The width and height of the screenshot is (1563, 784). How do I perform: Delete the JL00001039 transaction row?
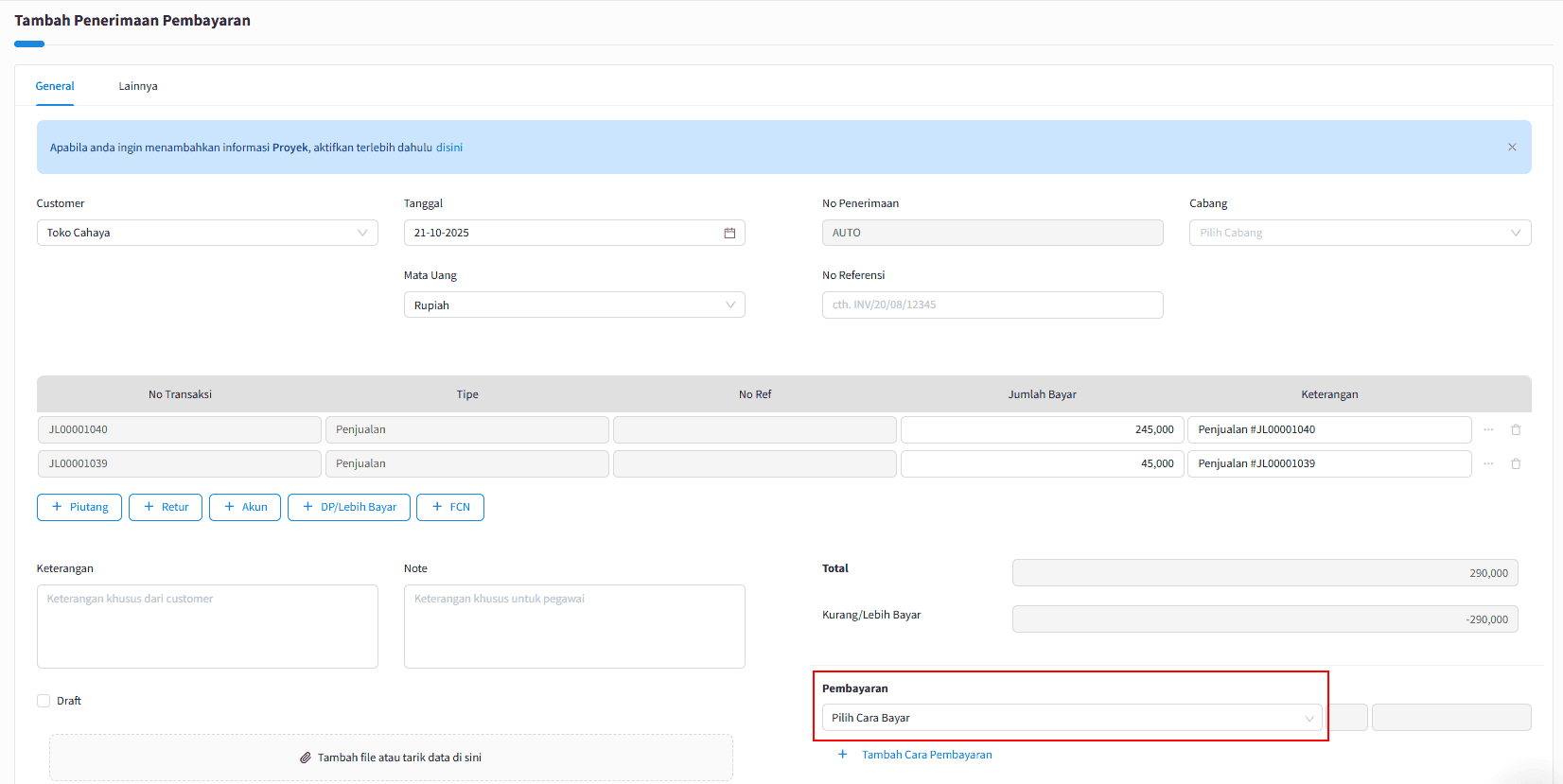1516,463
